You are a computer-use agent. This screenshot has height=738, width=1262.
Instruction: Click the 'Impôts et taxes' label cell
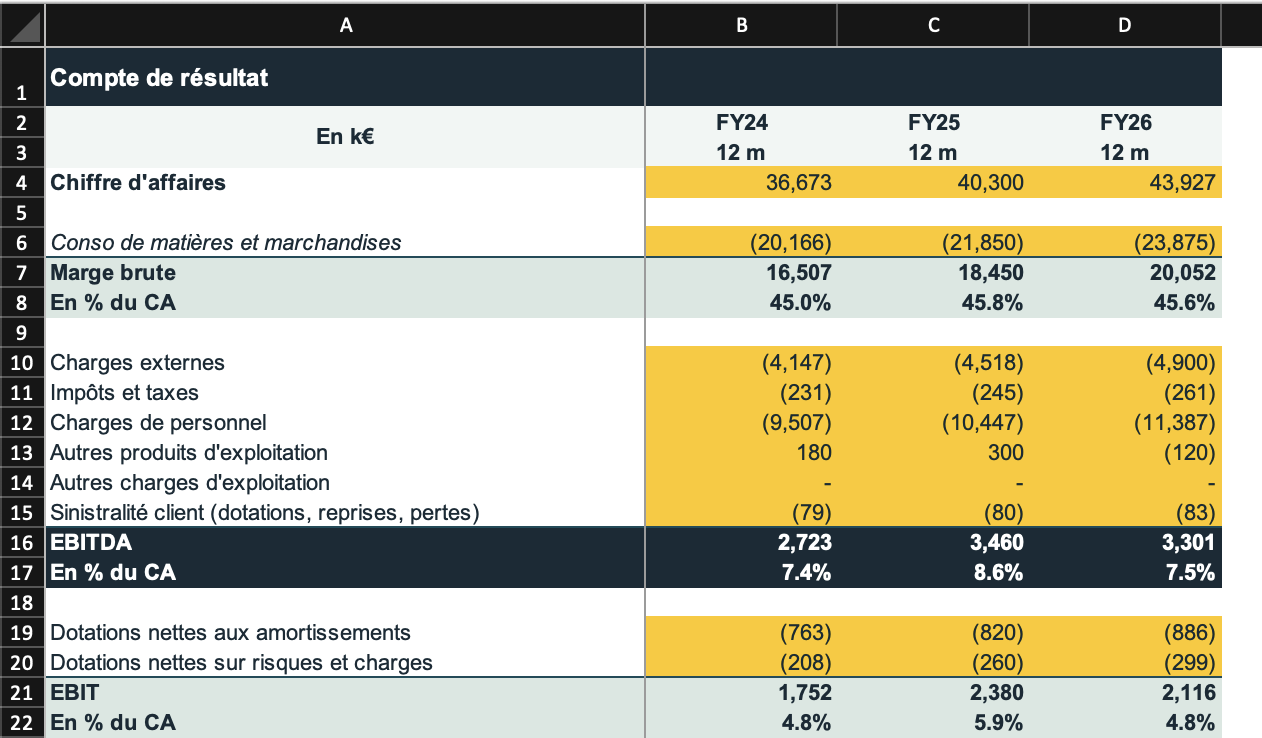[345, 393]
